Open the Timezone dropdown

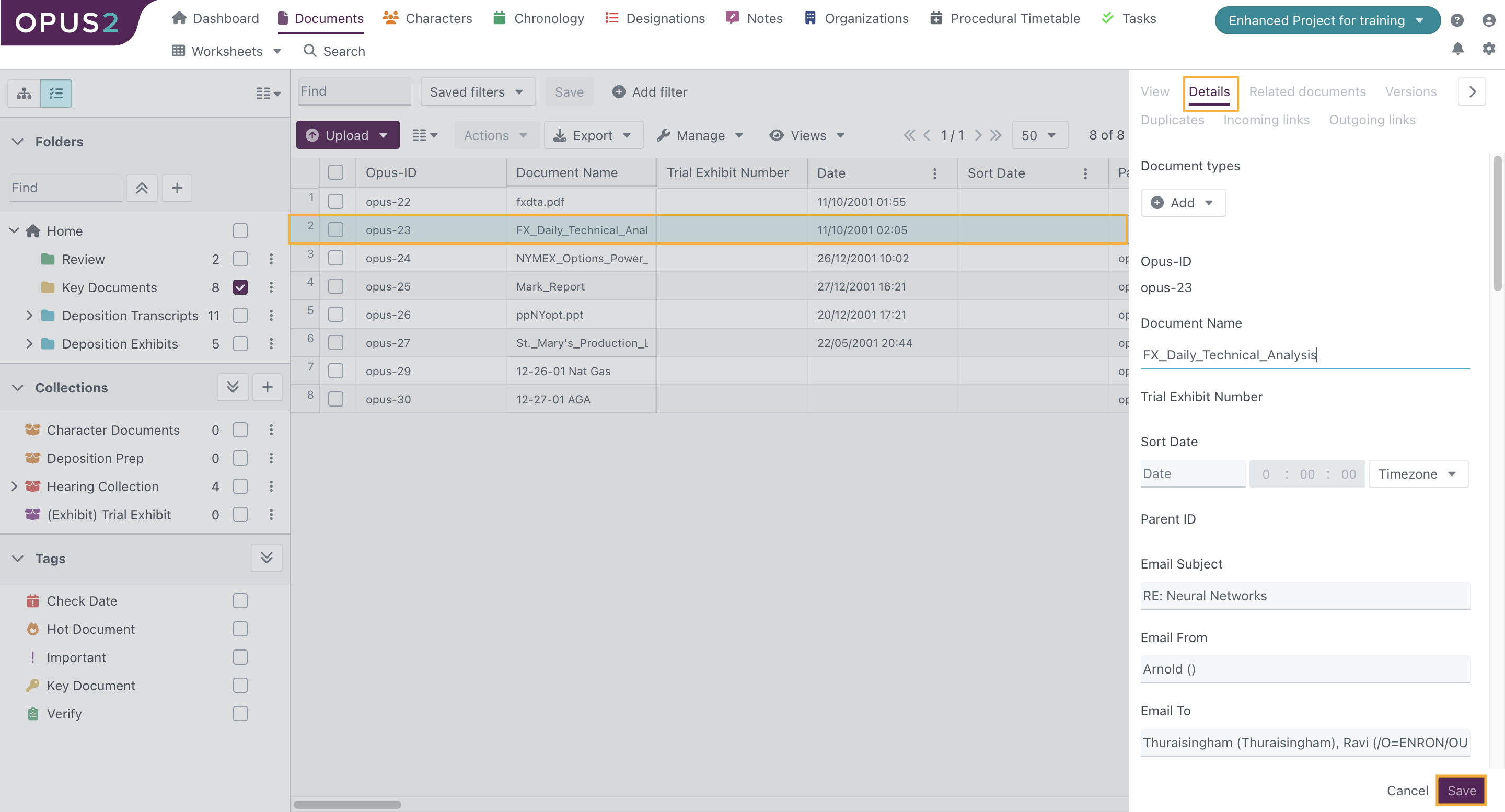1418,474
